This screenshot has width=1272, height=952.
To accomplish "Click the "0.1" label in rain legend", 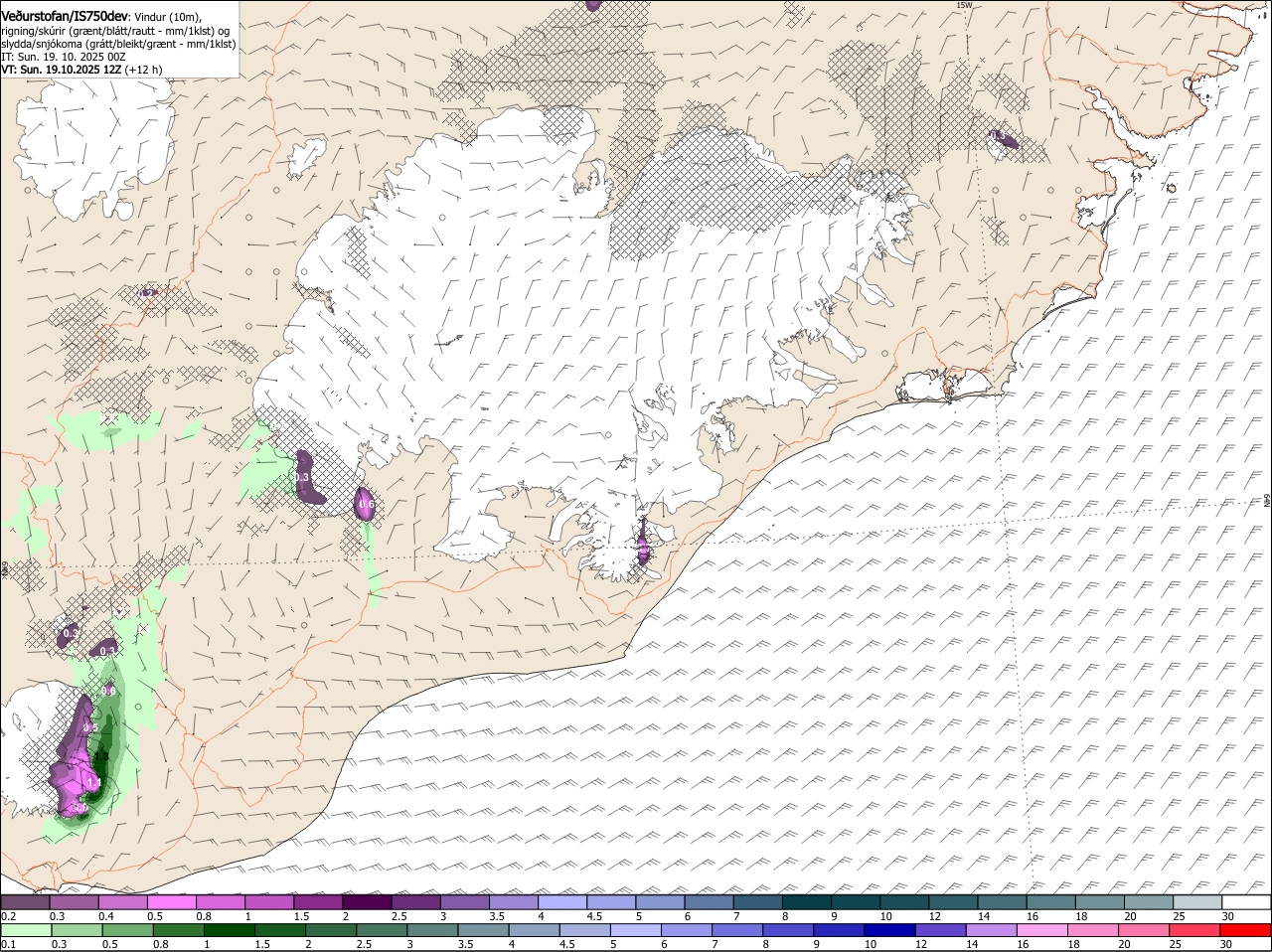I will pos(8,944).
